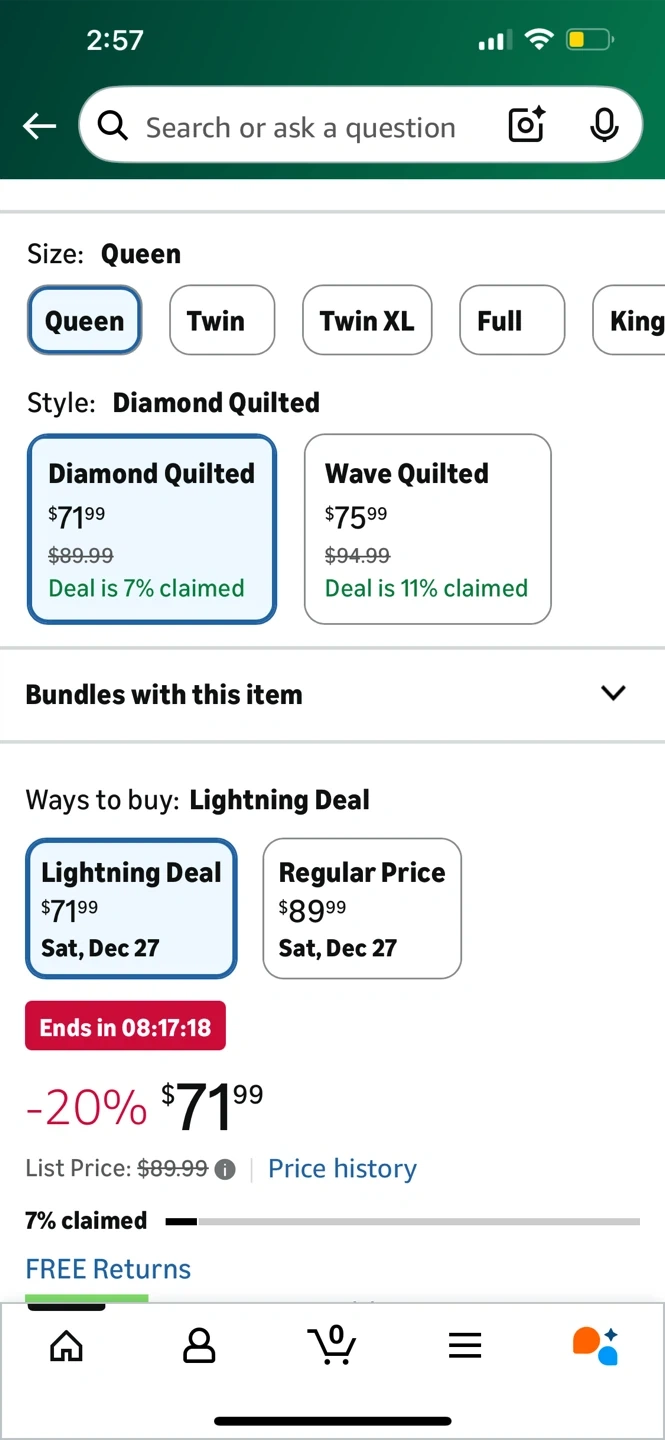Tap the back arrow icon
The height and width of the screenshot is (1440, 665).
point(40,126)
